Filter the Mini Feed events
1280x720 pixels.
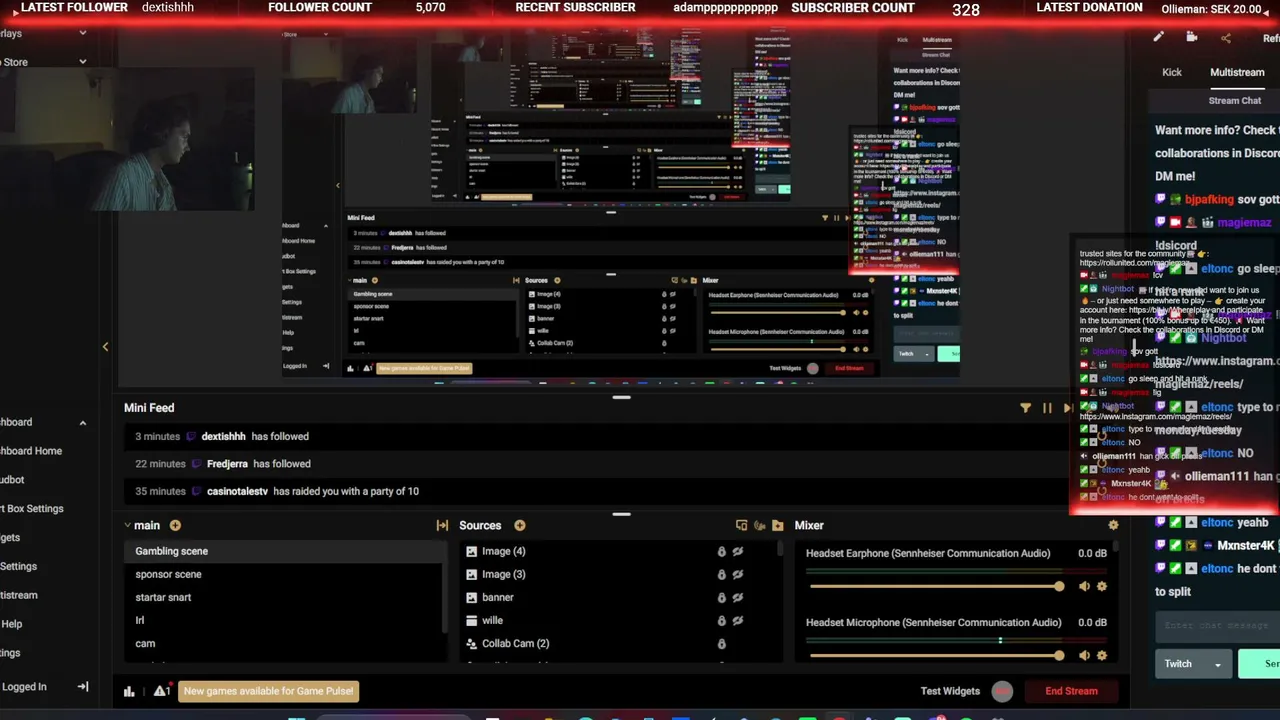click(x=1025, y=408)
